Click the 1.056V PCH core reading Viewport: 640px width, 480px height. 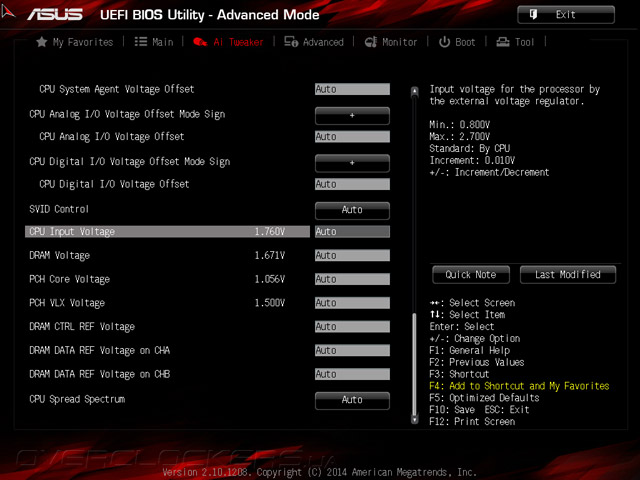point(269,279)
